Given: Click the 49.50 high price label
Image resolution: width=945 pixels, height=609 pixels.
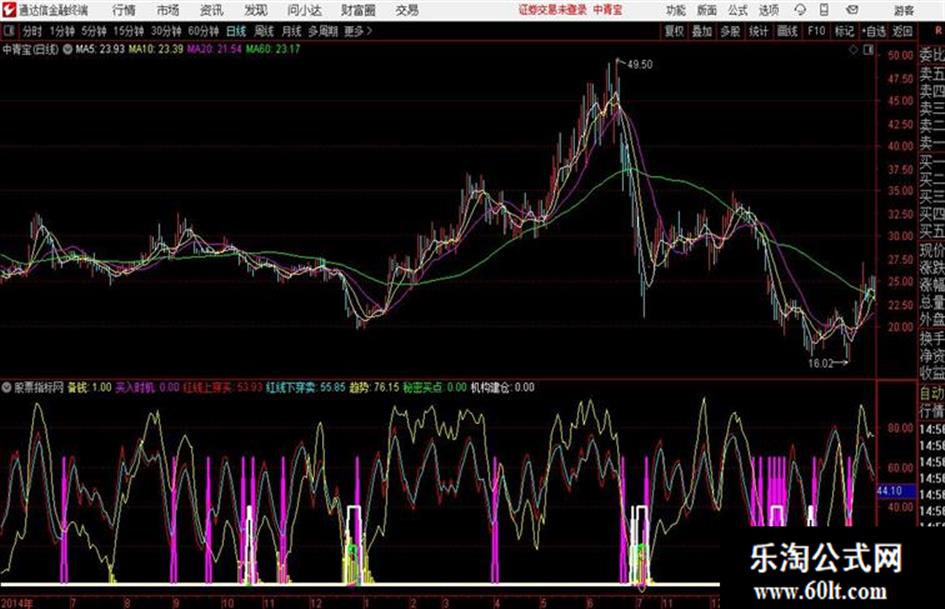Looking at the screenshot, I should [x=639, y=64].
